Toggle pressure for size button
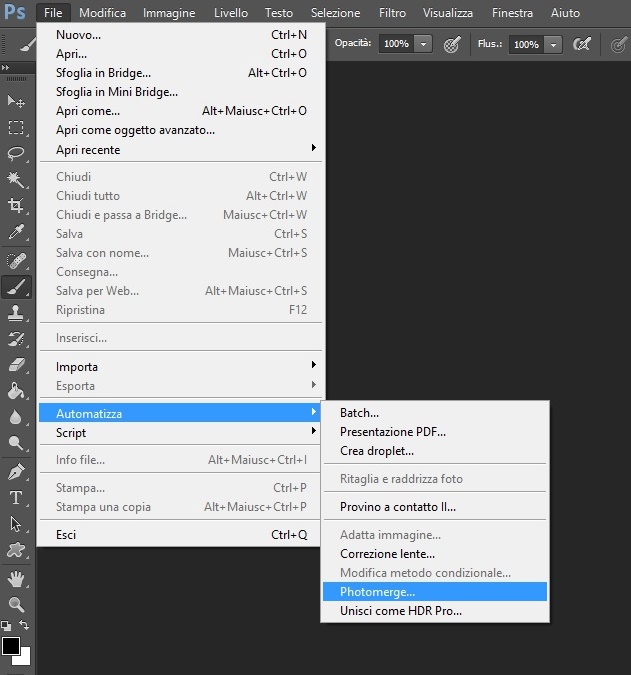 [619, 44]
